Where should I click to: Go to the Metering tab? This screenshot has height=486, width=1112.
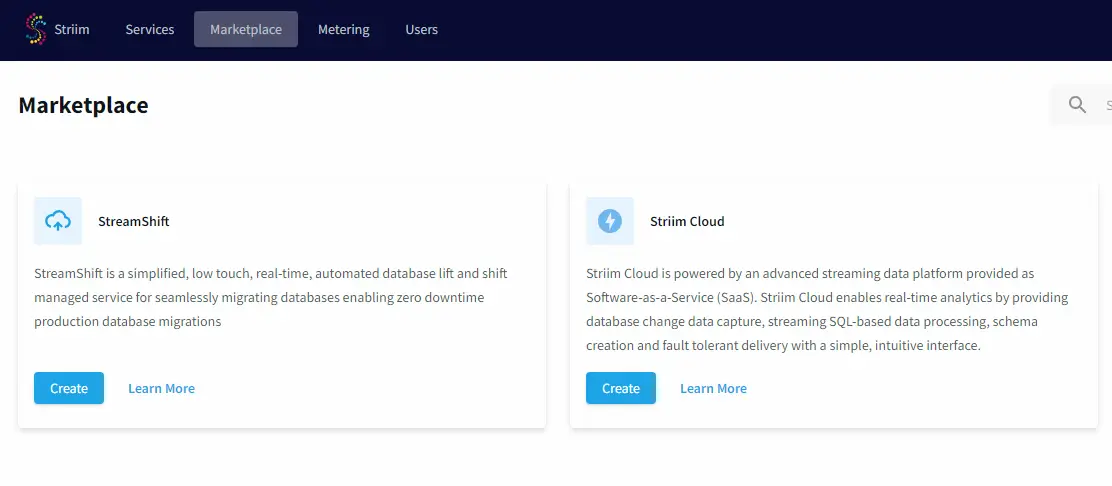[343, 30]
